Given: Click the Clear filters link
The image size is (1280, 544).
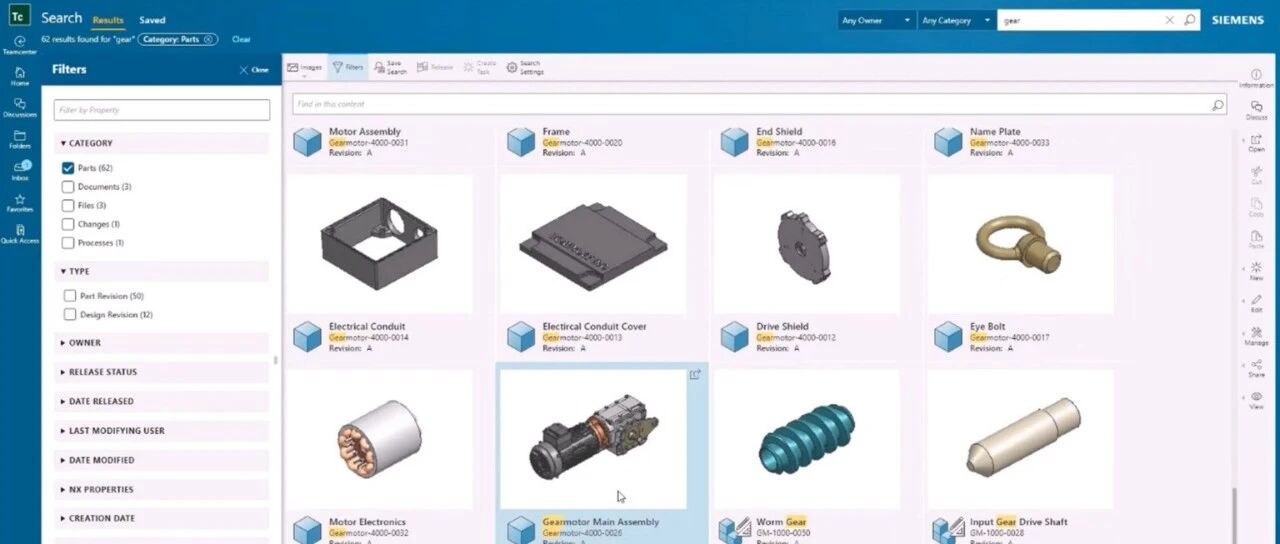Looking at the screenshot, I should 241,40.
